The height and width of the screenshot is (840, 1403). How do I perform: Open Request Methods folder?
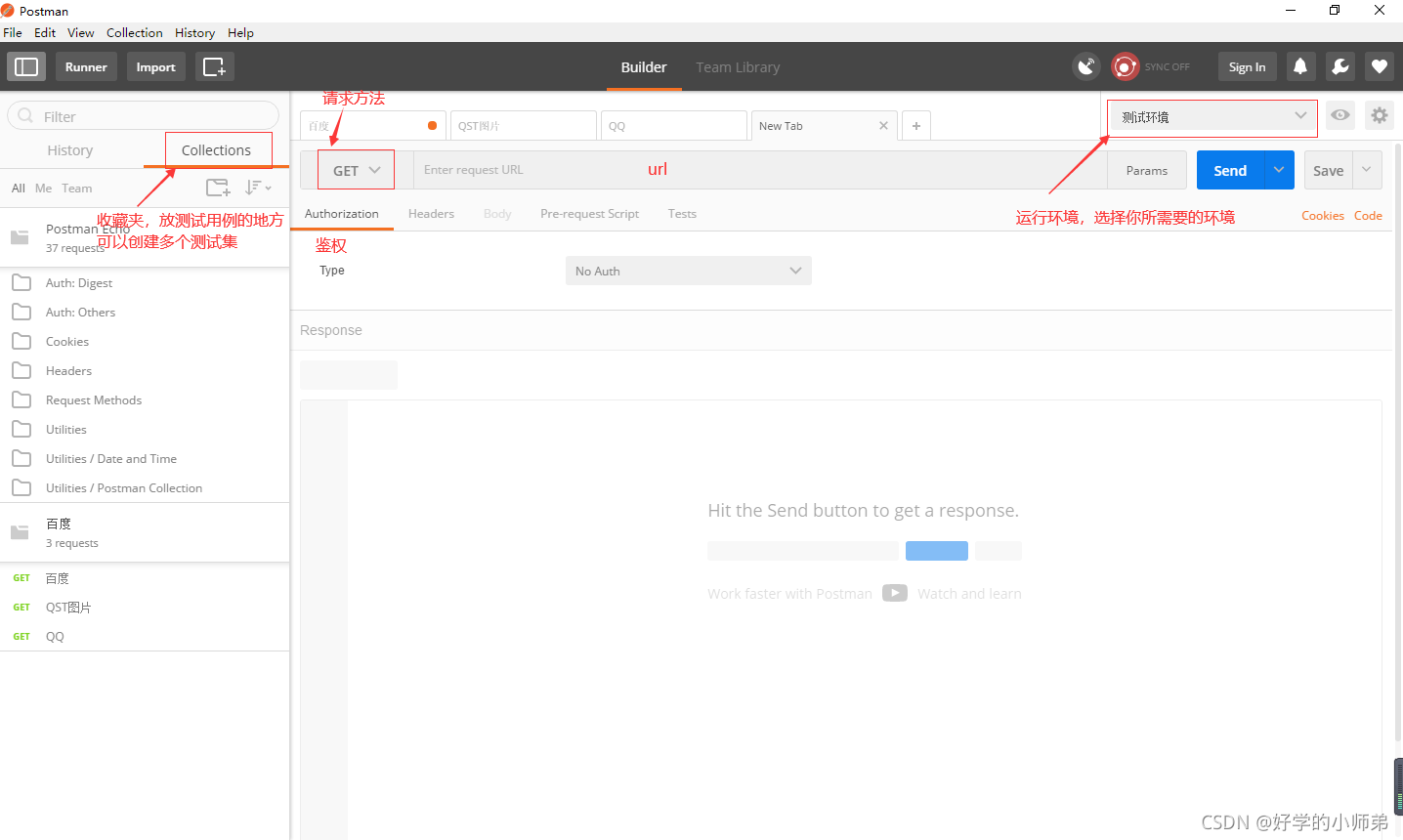pos(145,400)
